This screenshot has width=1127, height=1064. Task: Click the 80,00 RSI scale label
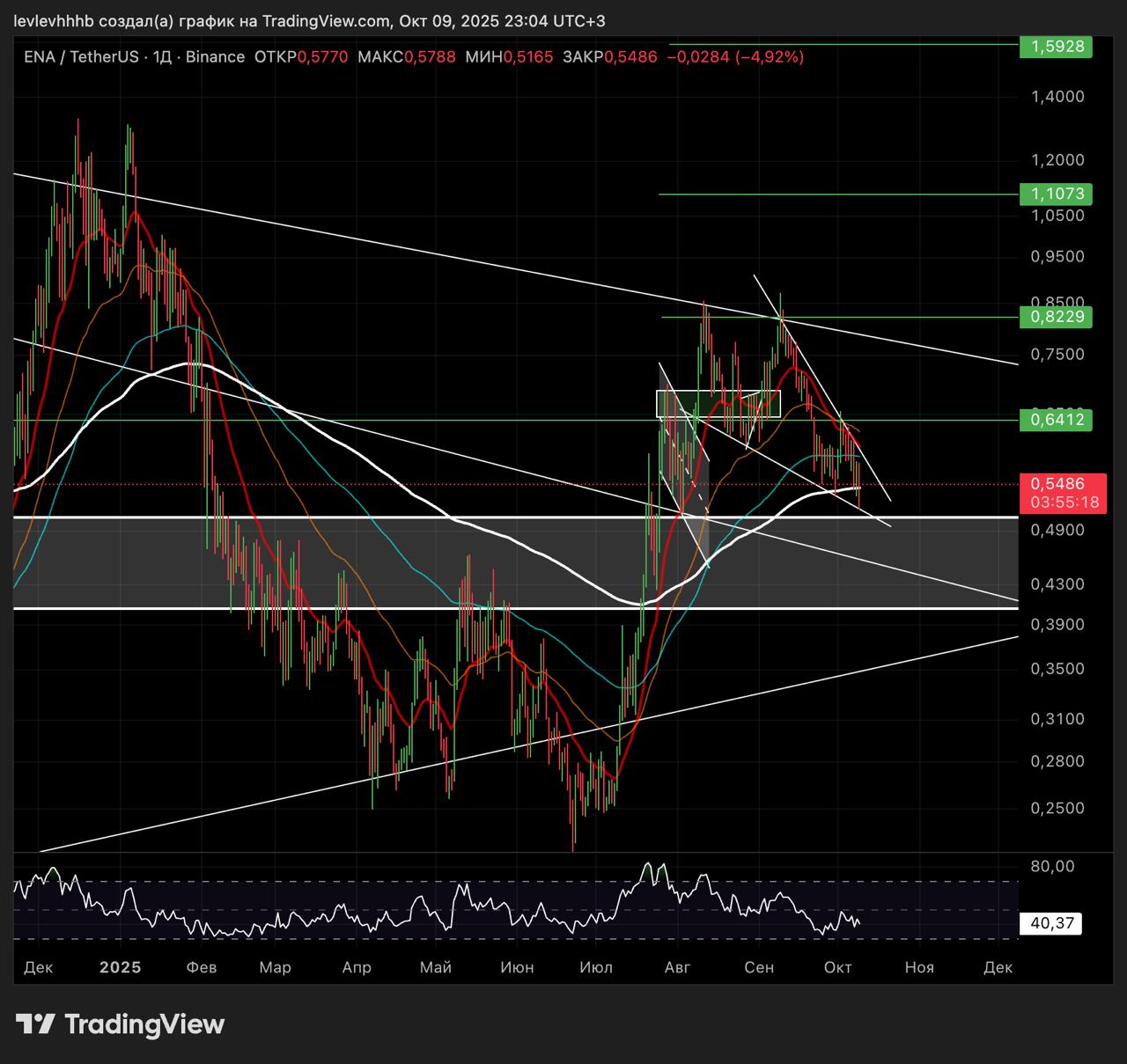[1052, 866]
